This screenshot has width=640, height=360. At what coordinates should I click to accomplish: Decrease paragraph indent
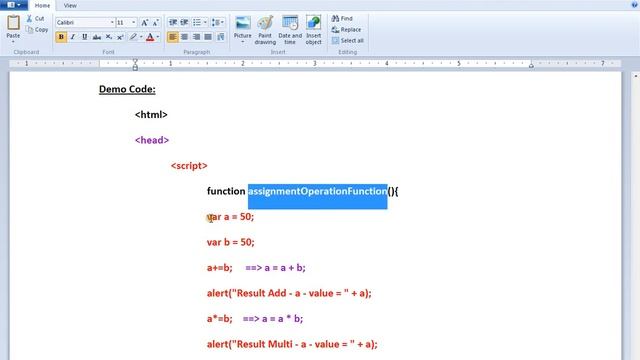pos(173,22)
